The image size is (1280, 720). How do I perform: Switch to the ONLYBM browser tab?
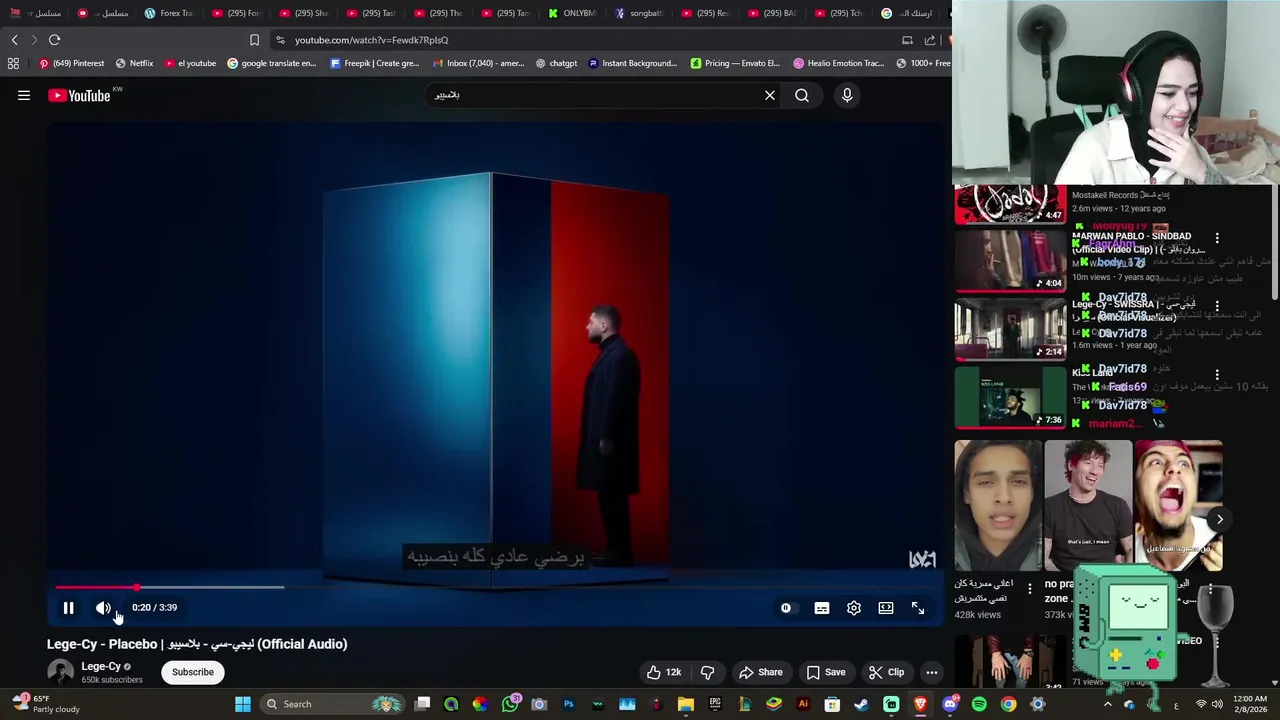tap(573, 13)
